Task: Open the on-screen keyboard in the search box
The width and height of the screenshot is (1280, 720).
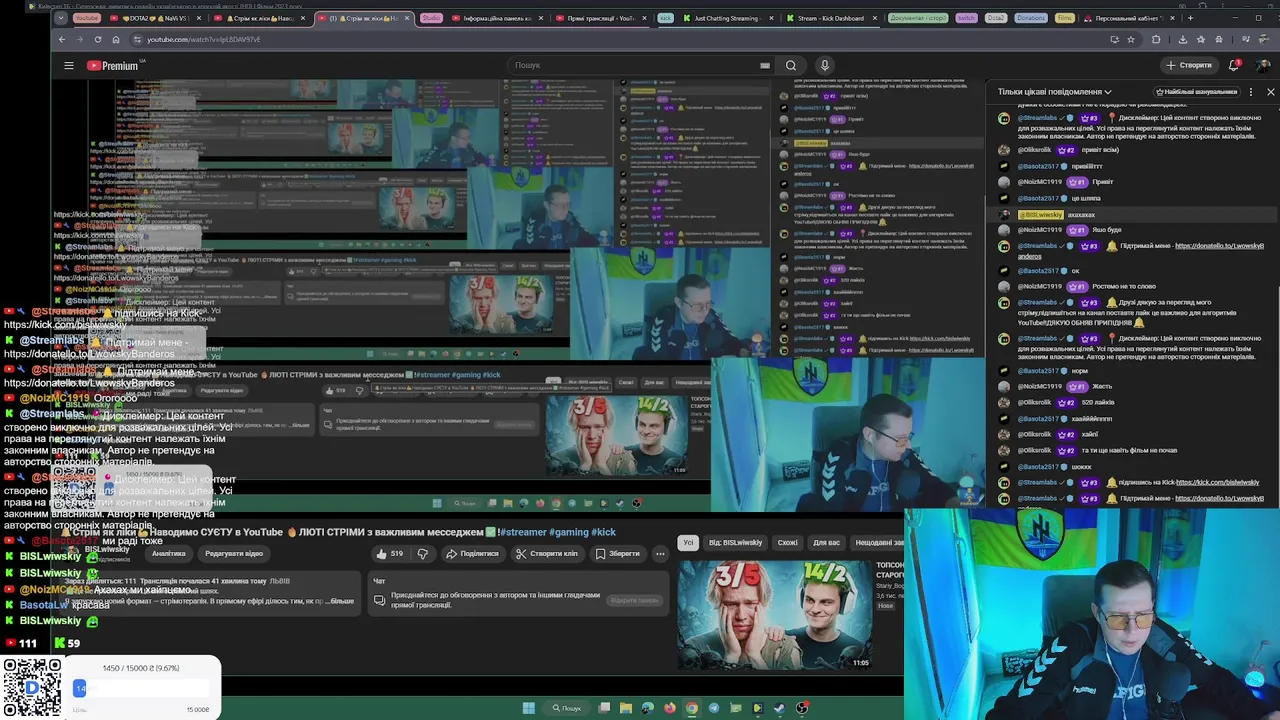Action: pyautogui.click(x=765, y=66)
